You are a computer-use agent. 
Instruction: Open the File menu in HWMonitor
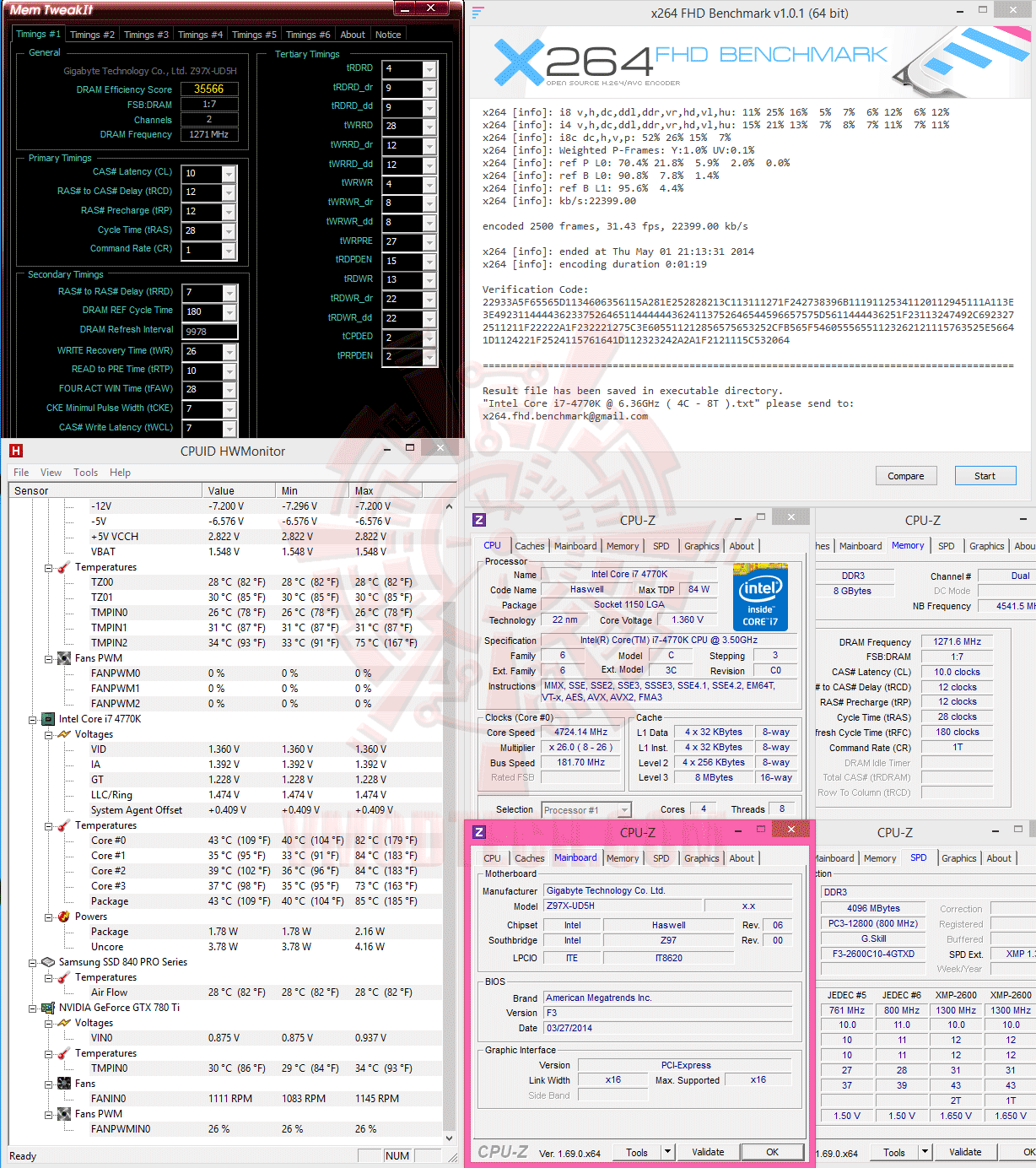[x=21, y=473]
